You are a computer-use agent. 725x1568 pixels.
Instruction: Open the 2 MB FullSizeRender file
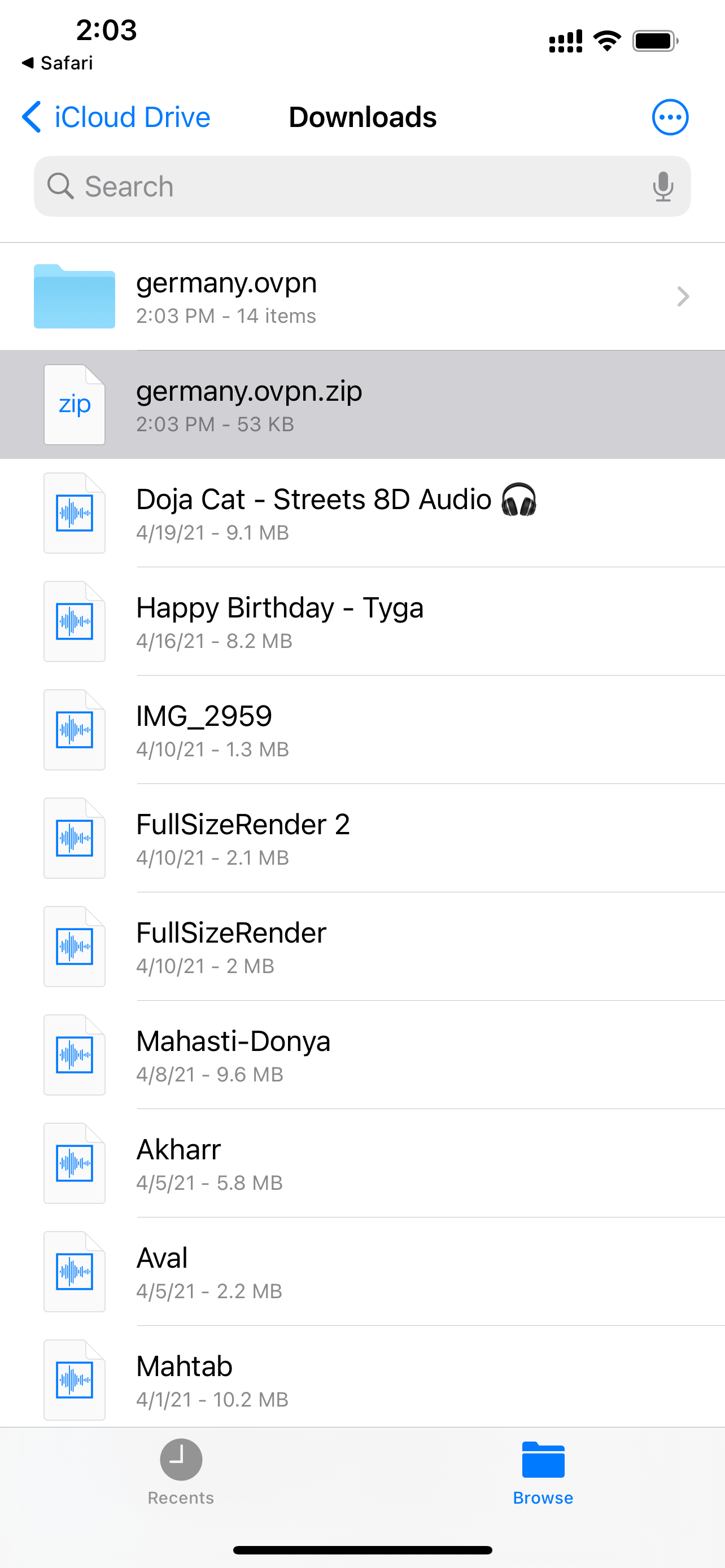[232, 947]
